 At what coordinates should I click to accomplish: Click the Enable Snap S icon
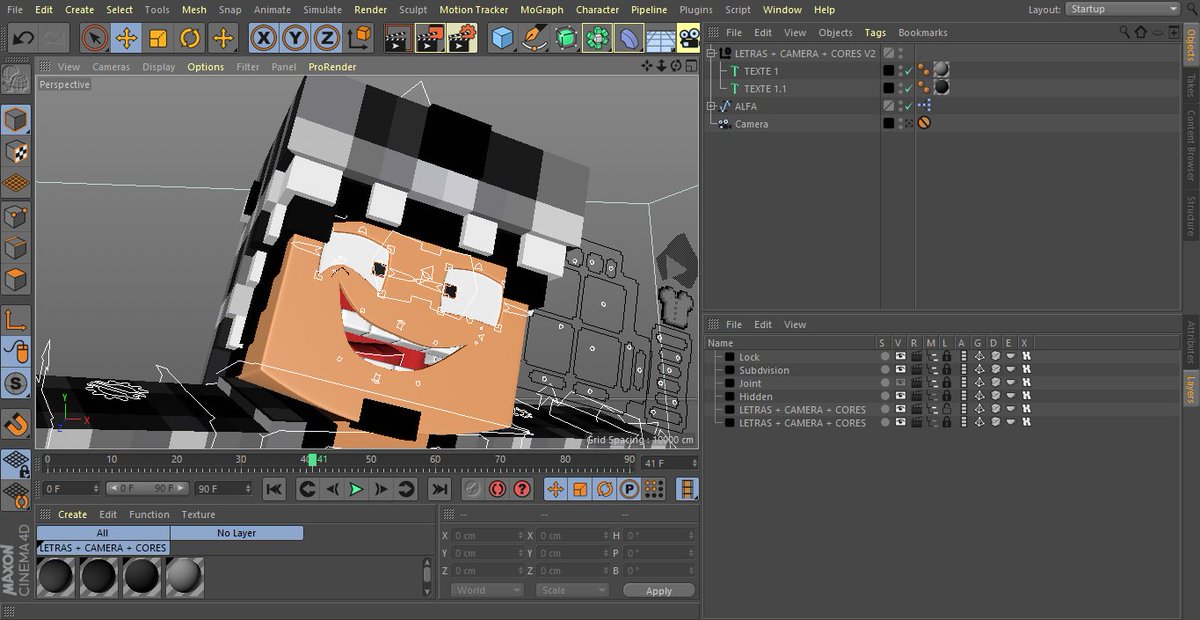point(16,383)
